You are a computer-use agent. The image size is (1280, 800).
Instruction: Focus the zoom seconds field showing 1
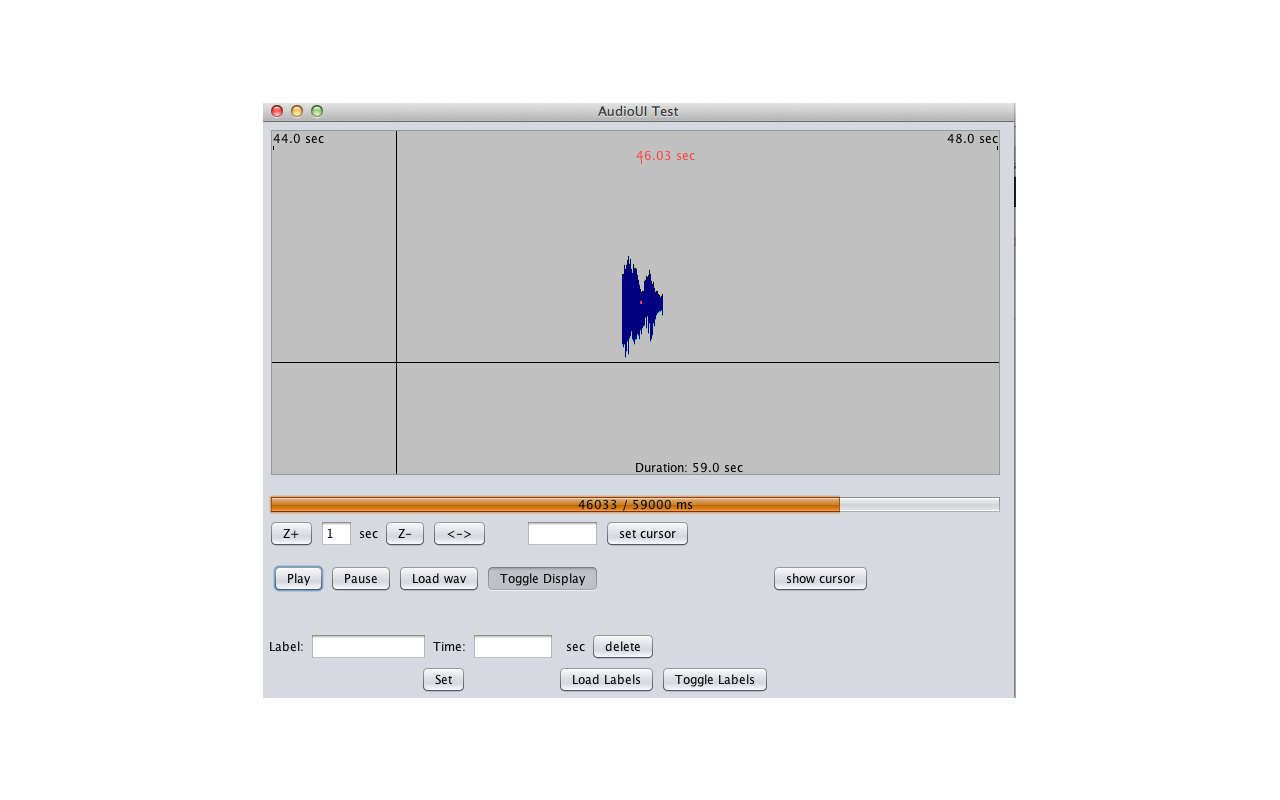click(336, 534)
